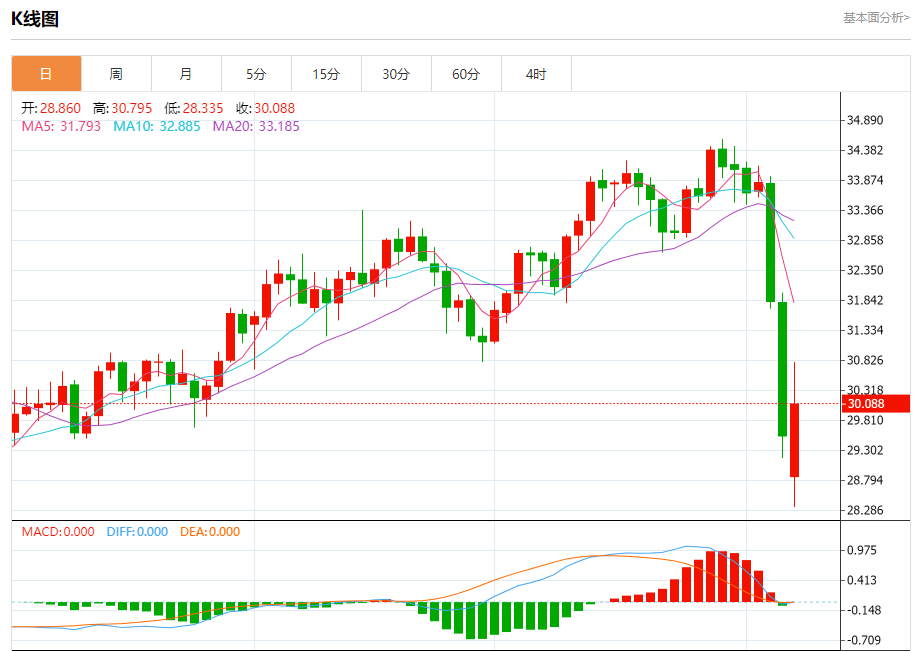Open the 4时 interval tab
The width and height of the screenshot is (915, 651).
536,74
